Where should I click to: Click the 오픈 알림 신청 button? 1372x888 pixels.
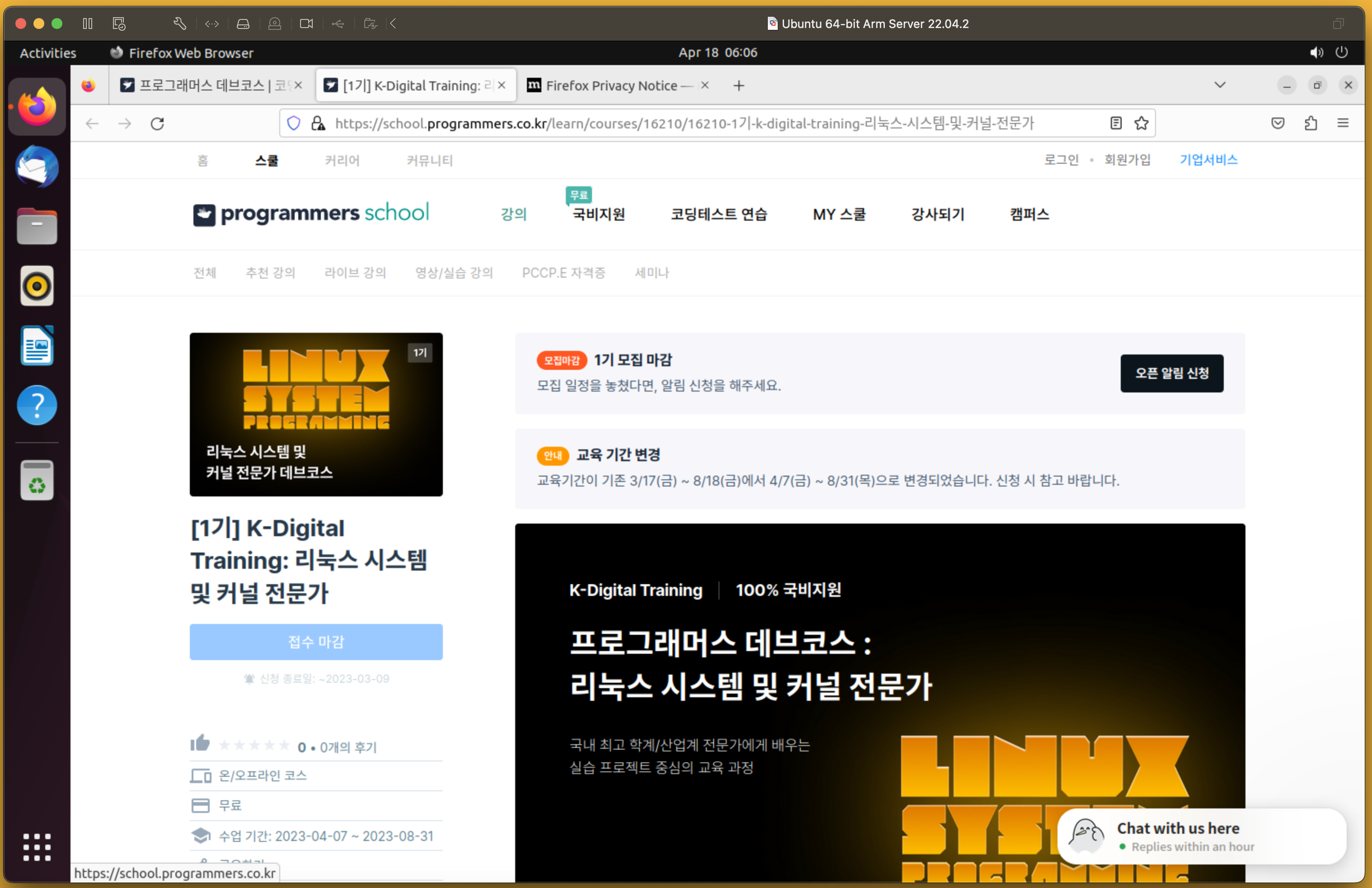[x=1171, y=373]
